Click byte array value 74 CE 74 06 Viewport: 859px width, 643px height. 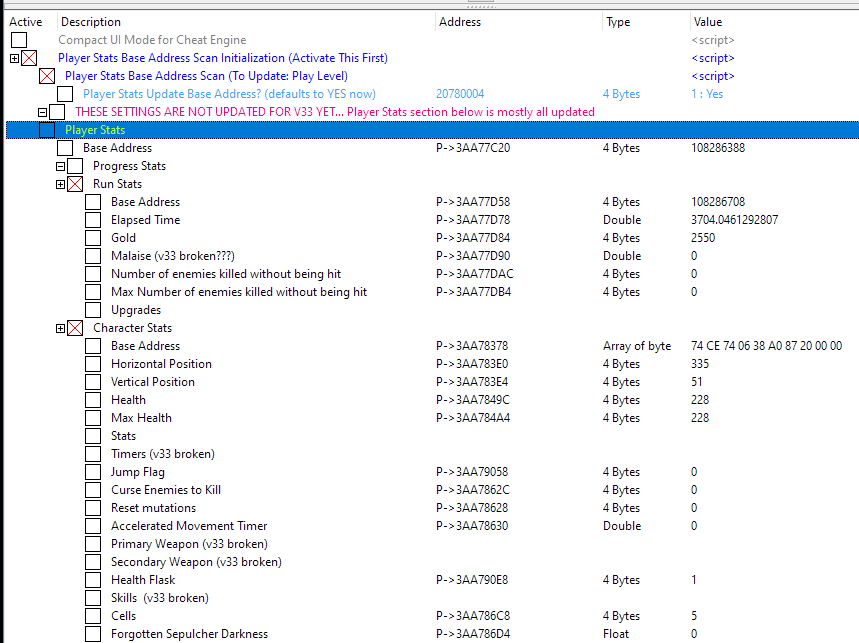coord(766,346)
